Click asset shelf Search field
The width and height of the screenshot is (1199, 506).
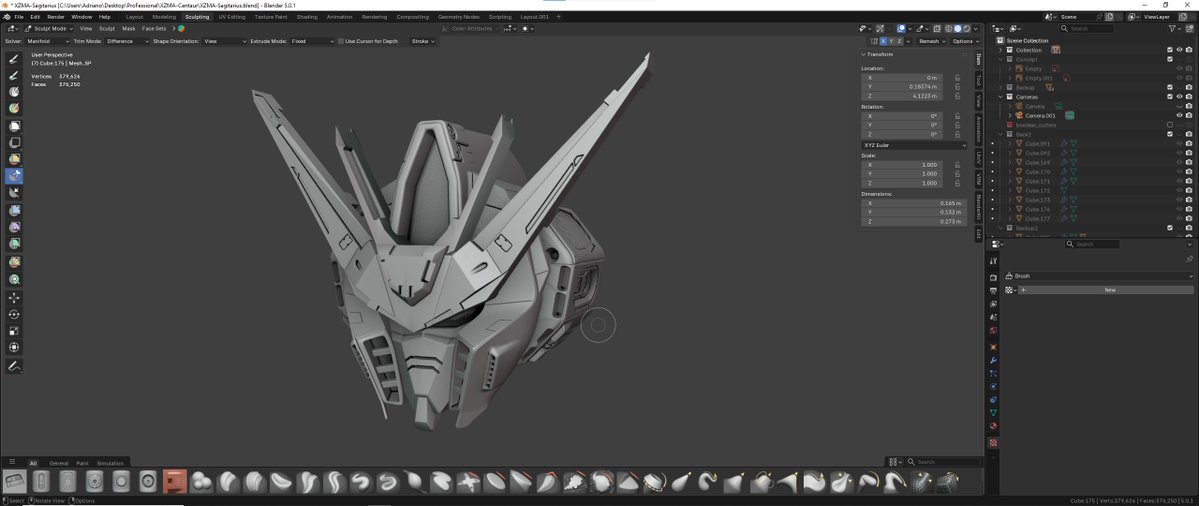[945, 462]
